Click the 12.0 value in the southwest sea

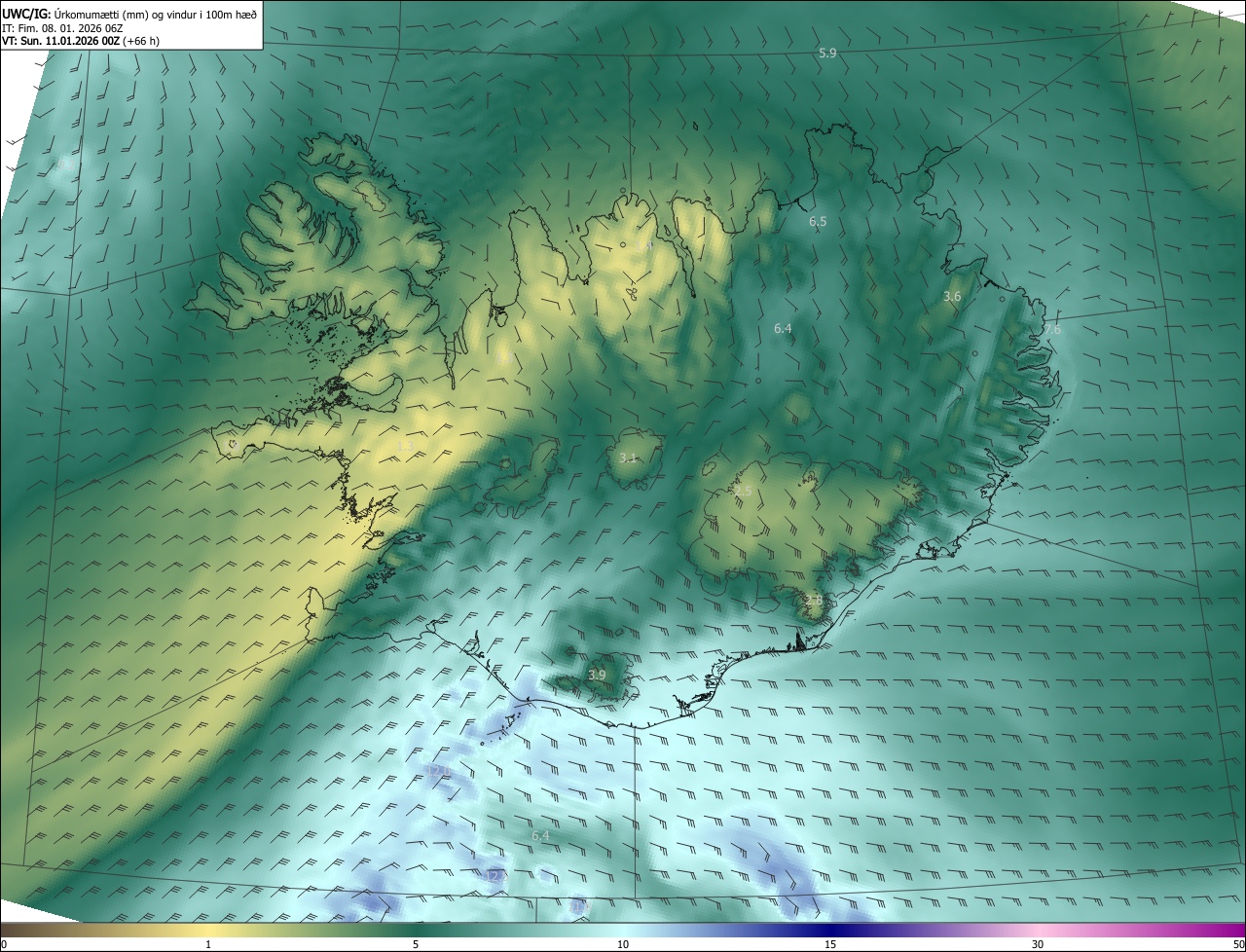click(438, 770)
